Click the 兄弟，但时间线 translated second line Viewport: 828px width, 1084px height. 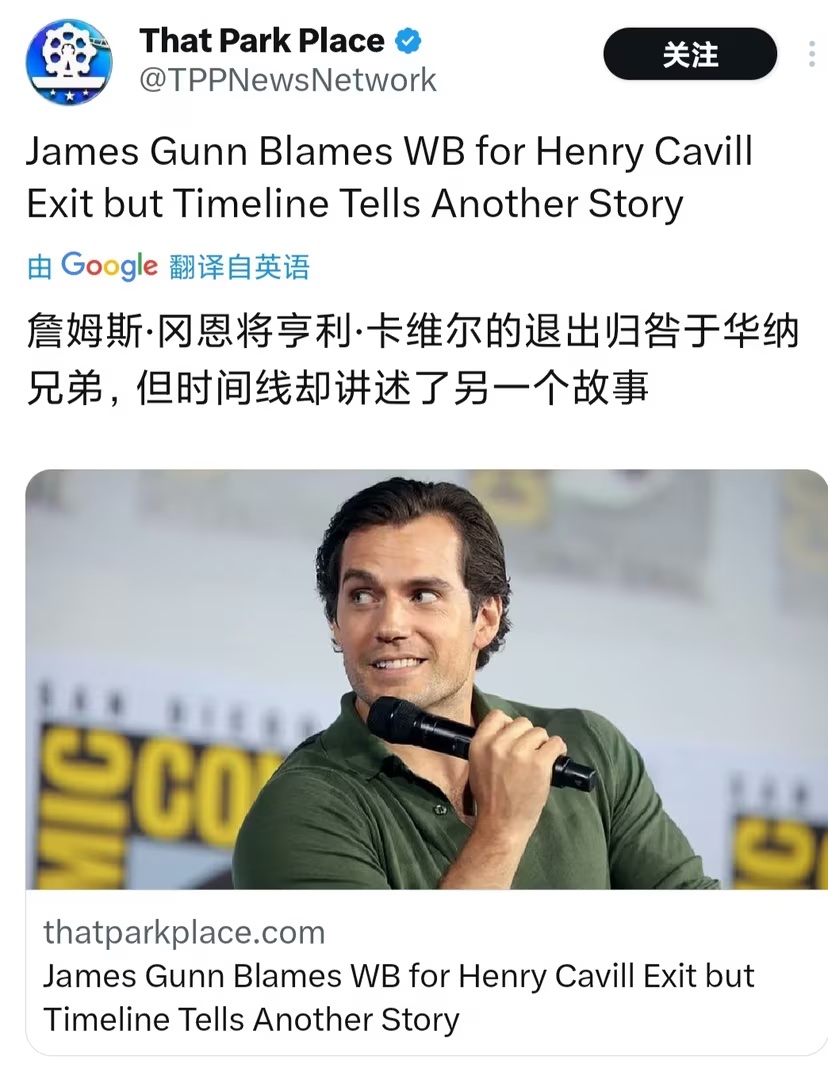[337, 388]
